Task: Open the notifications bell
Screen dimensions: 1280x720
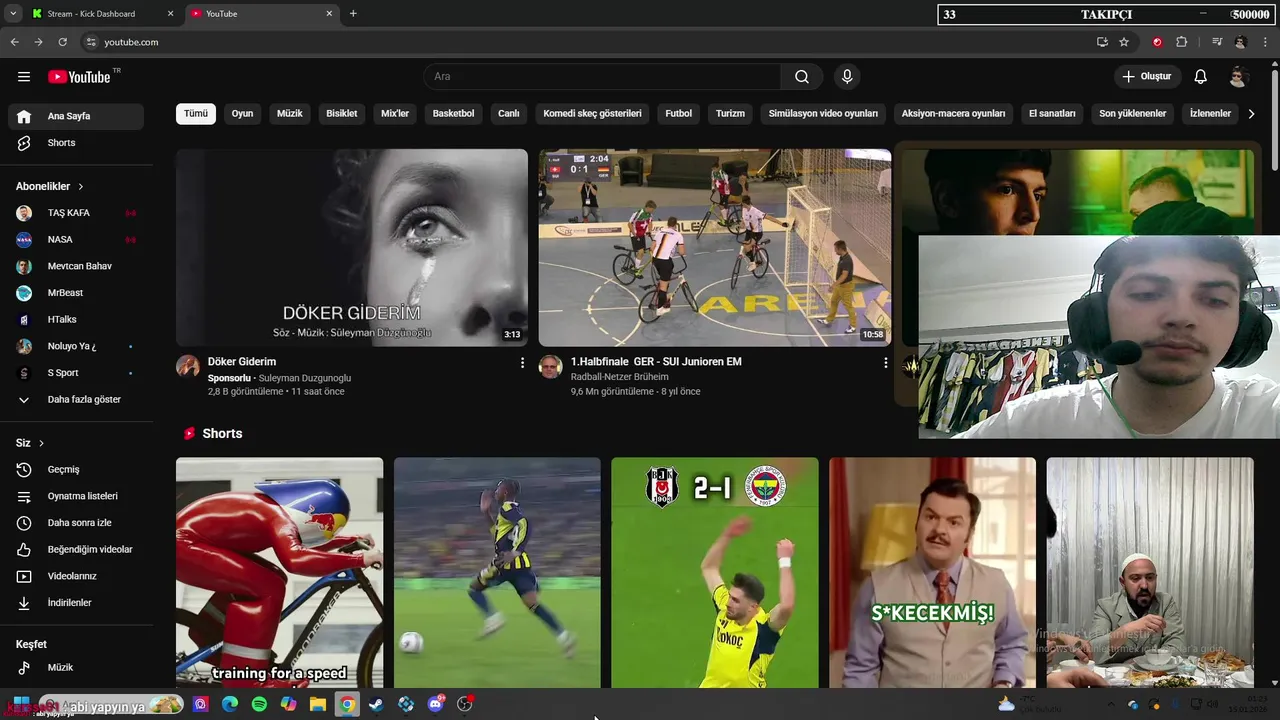Action: (x=1201, y=77)
